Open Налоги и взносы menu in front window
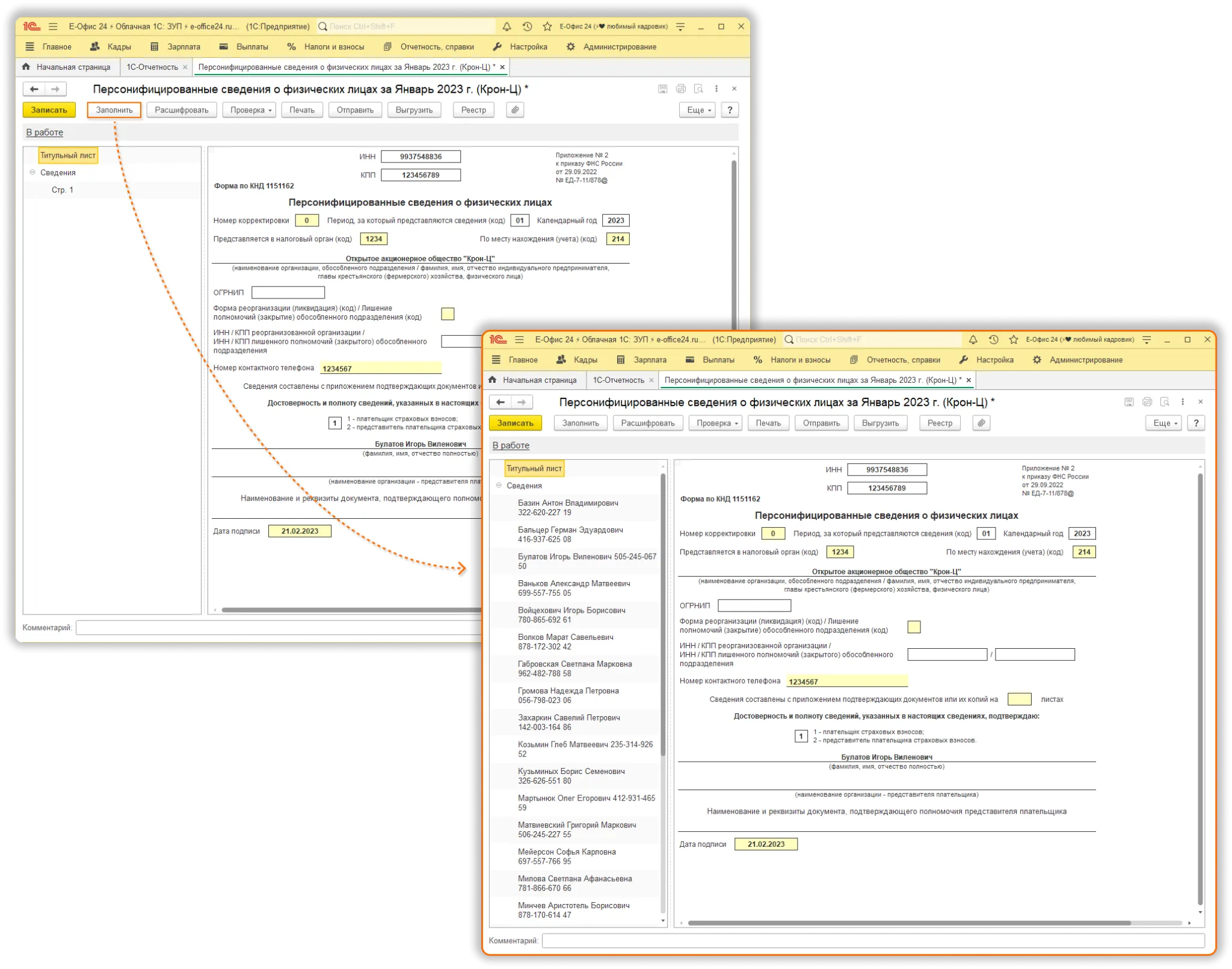 click(800, 360)
